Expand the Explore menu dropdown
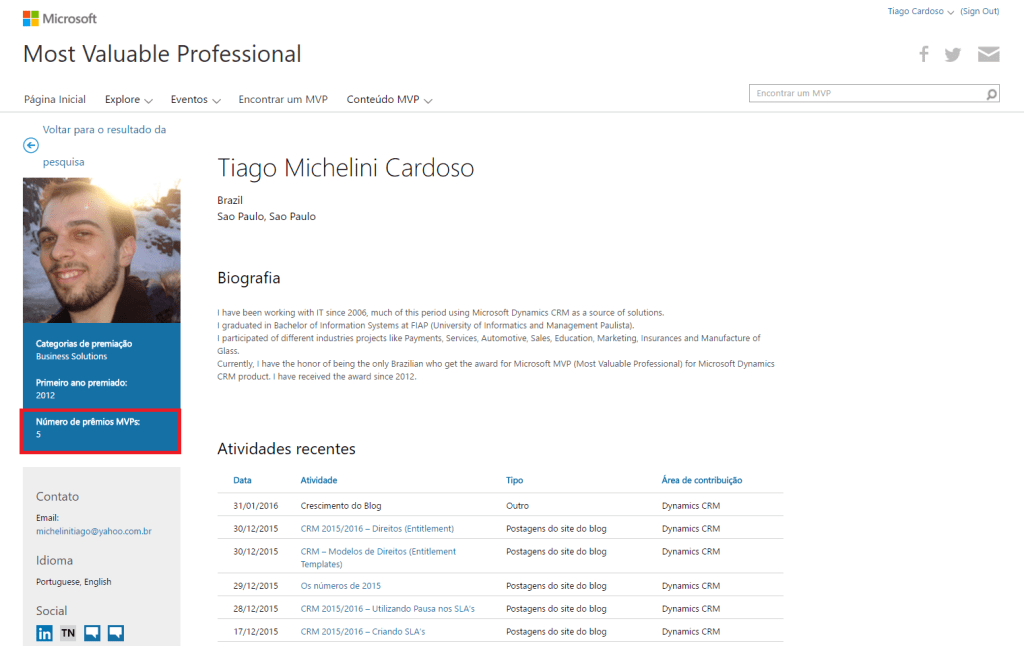The width and height of the screenshot is (1024, 646). [x=128, y=100]
